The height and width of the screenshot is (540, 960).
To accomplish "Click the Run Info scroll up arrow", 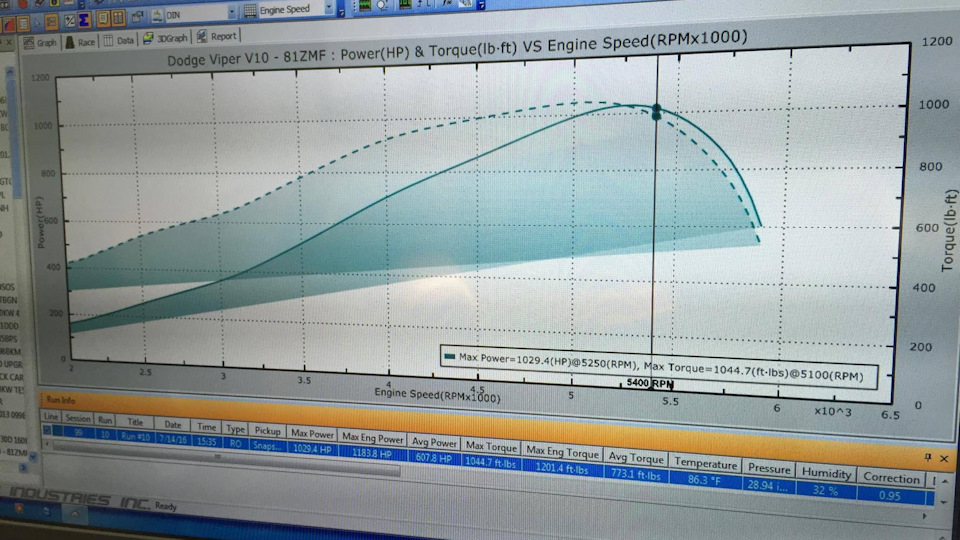I will (945, 482).
